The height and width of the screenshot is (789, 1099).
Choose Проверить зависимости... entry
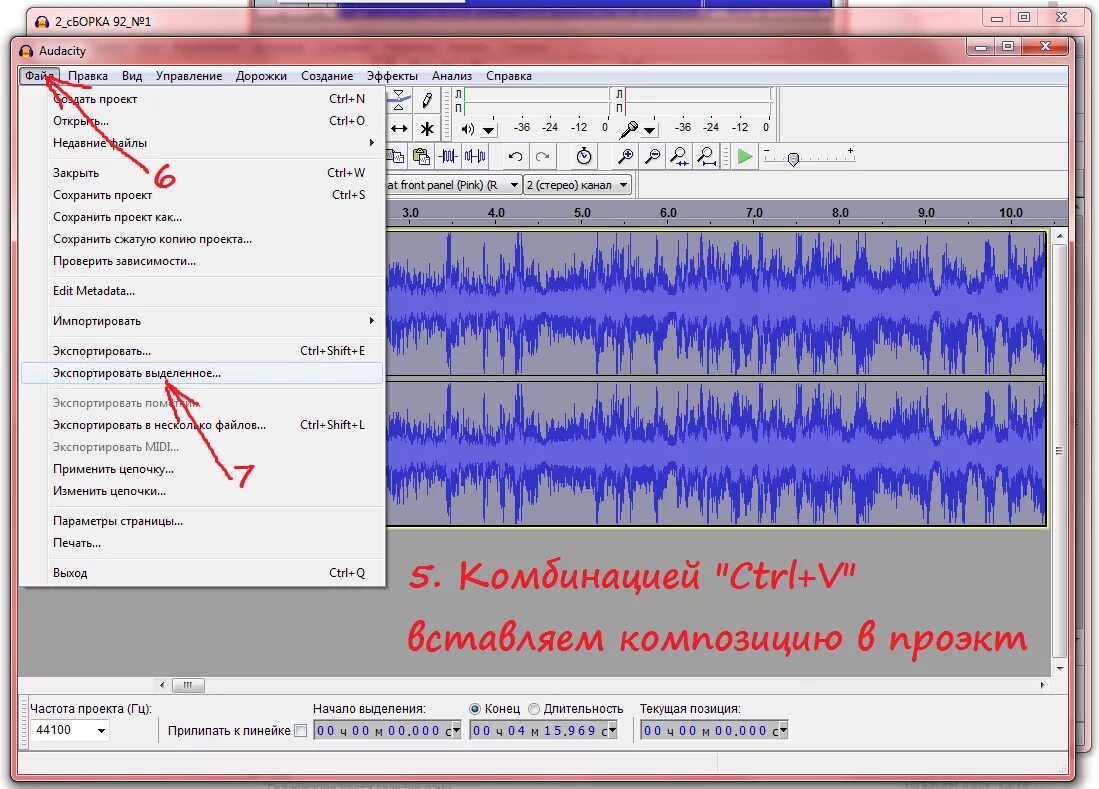tap(203, 261)
